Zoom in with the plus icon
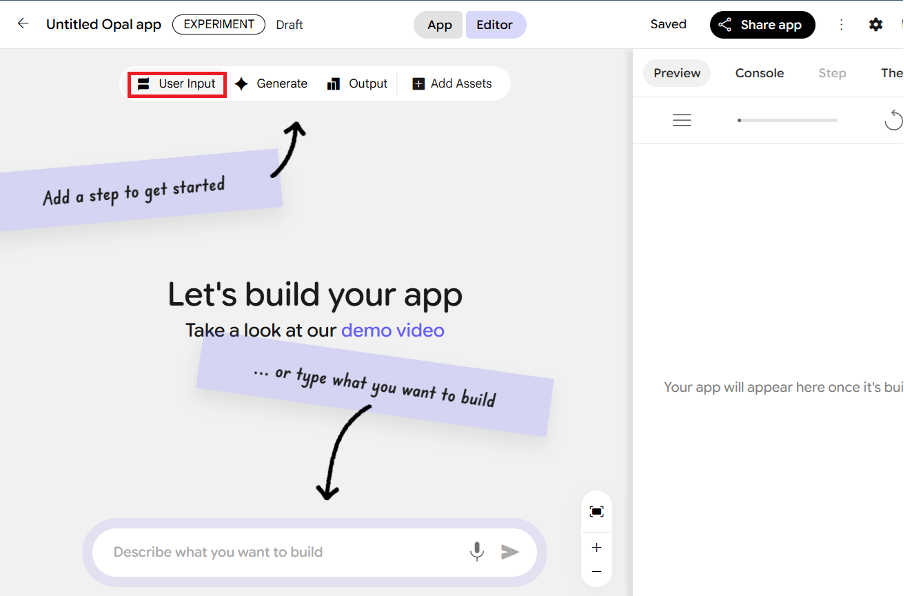The image size is (904, 596). click(x=597, y=547)
